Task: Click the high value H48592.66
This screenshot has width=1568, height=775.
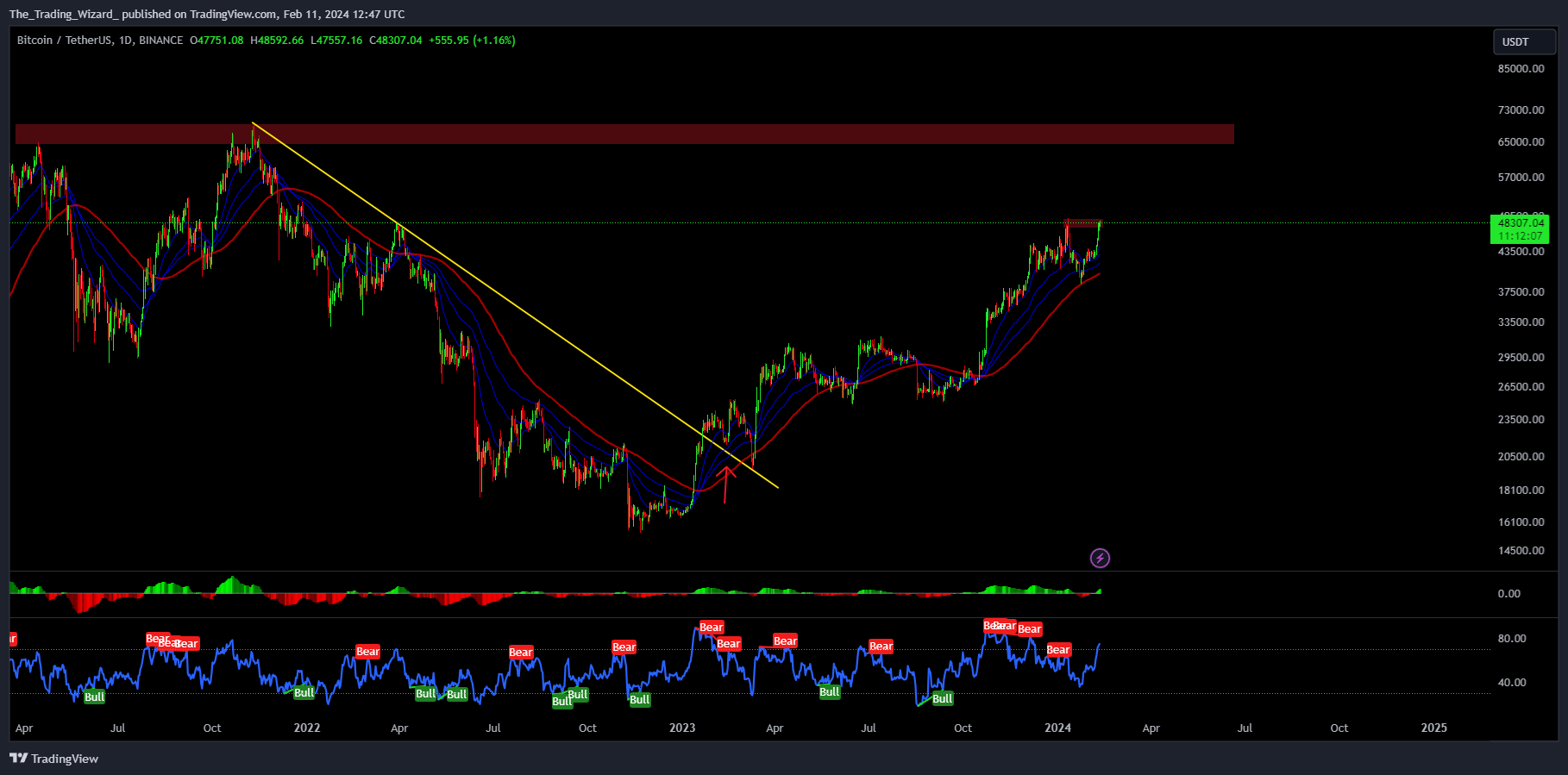Action: click(277, 41)
